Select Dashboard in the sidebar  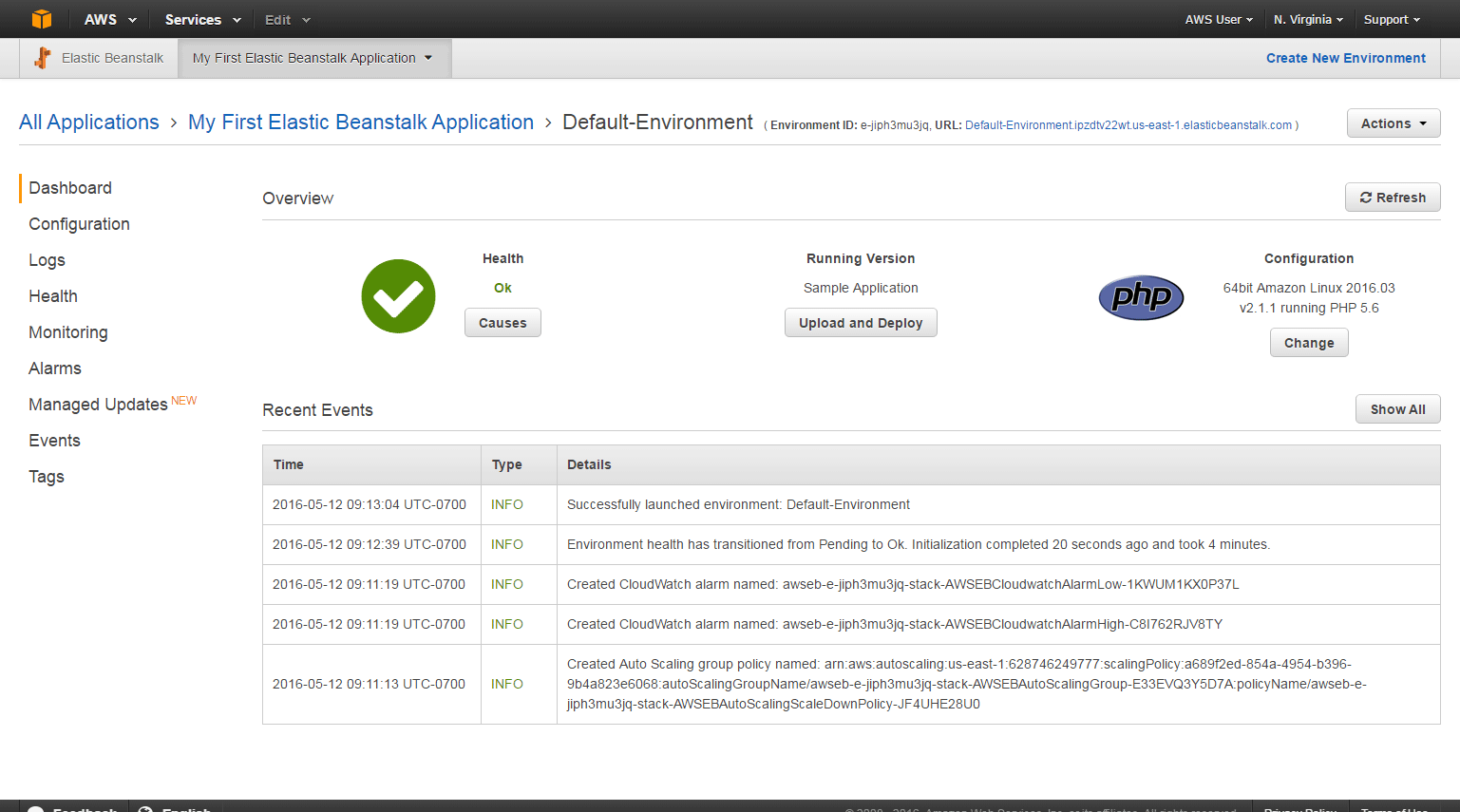[x=70, y=188]
